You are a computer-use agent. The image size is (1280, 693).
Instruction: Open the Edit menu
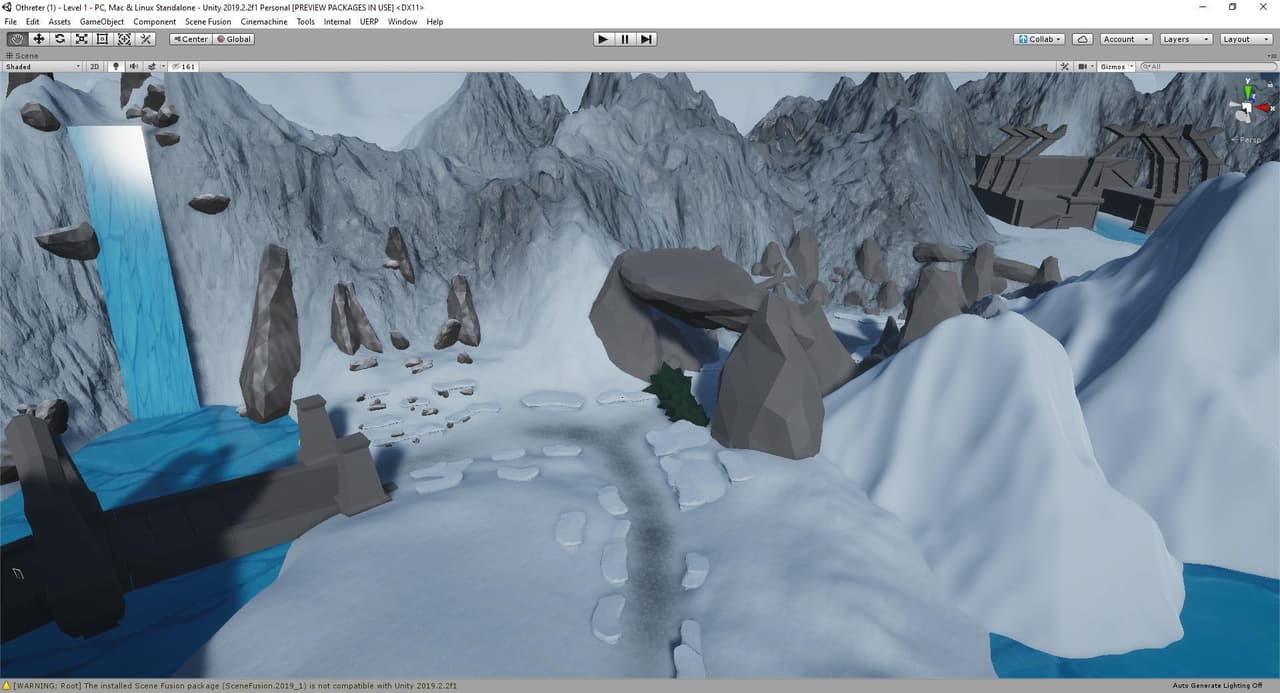tap(33, 21)
